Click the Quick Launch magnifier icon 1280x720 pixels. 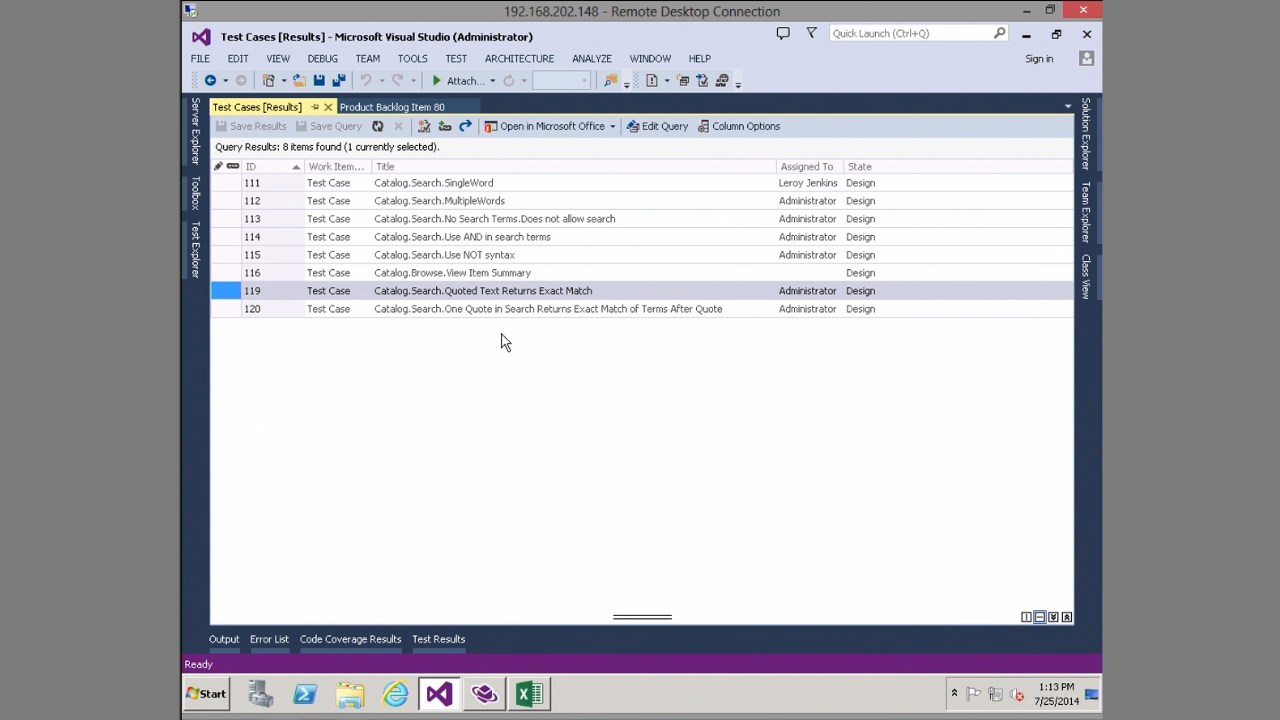coord(999,33)
